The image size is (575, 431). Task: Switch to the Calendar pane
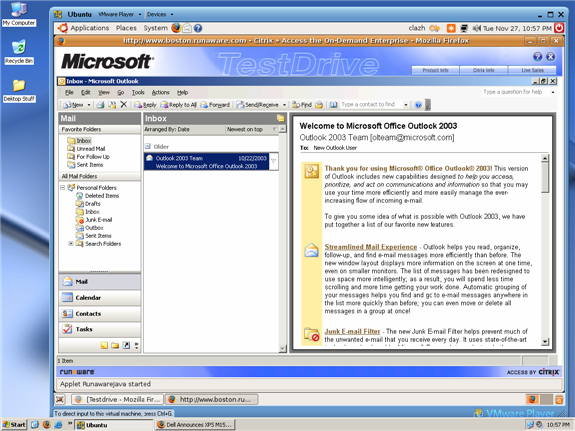pyautogui.click(x=99, y=297)
